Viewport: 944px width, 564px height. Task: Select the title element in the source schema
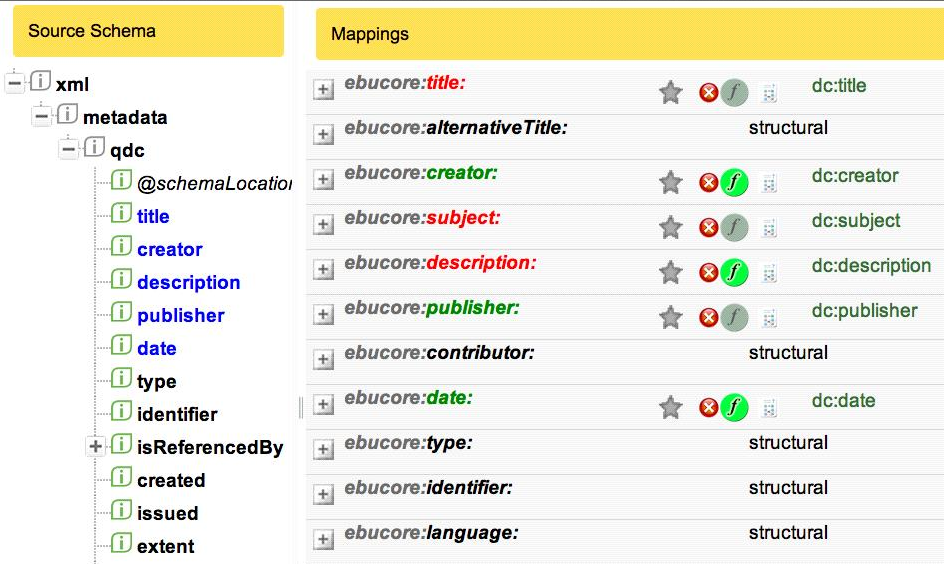click(x=153, y=216)
